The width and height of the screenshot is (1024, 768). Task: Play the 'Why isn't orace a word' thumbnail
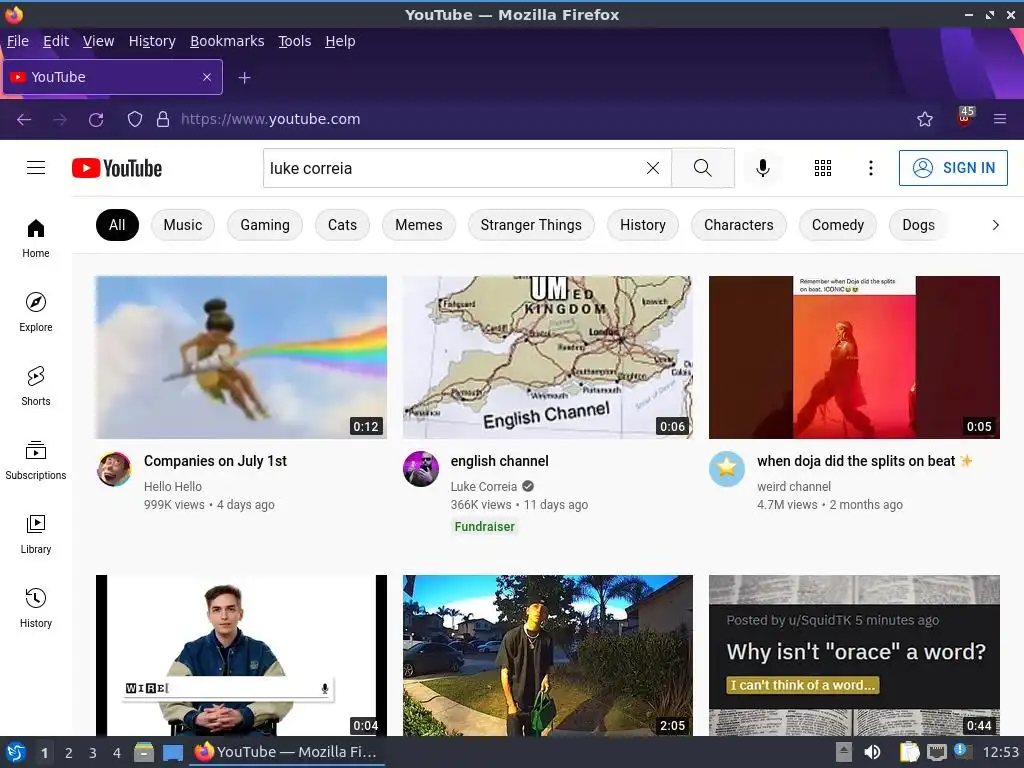click(x=854, y=655)
